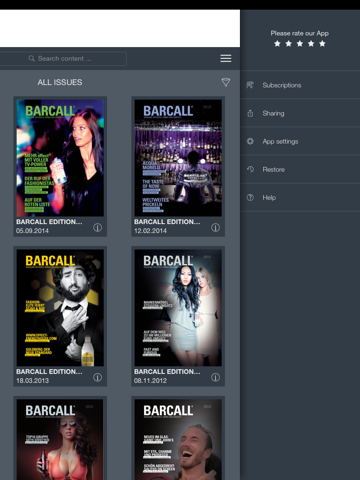Click the Help question mark icon
This screenshot has height=480, width=360.
pyautogui.click(x=250, y=197)
